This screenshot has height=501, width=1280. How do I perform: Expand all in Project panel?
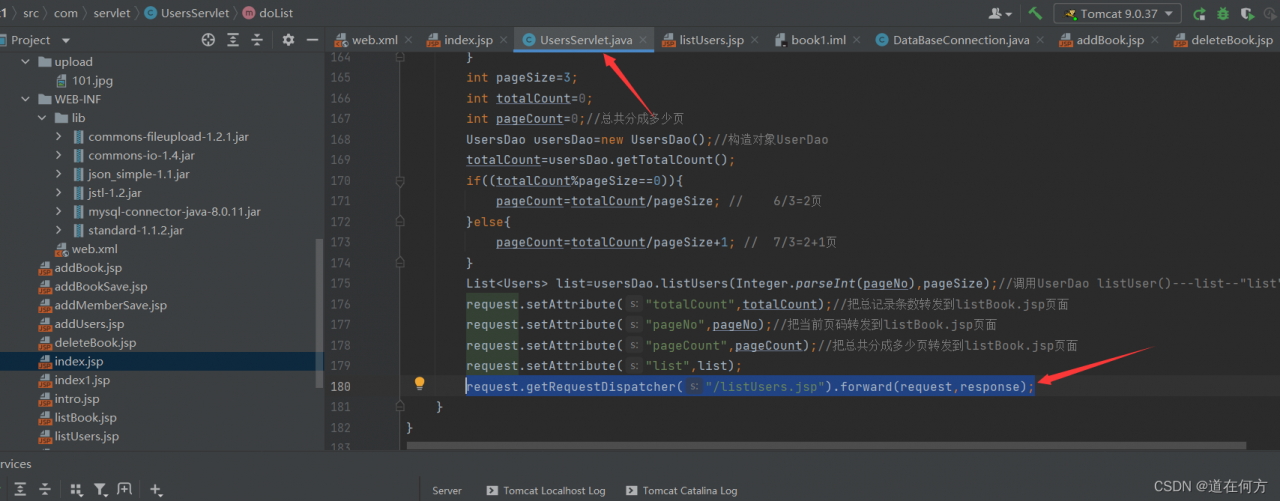point(233,40)
